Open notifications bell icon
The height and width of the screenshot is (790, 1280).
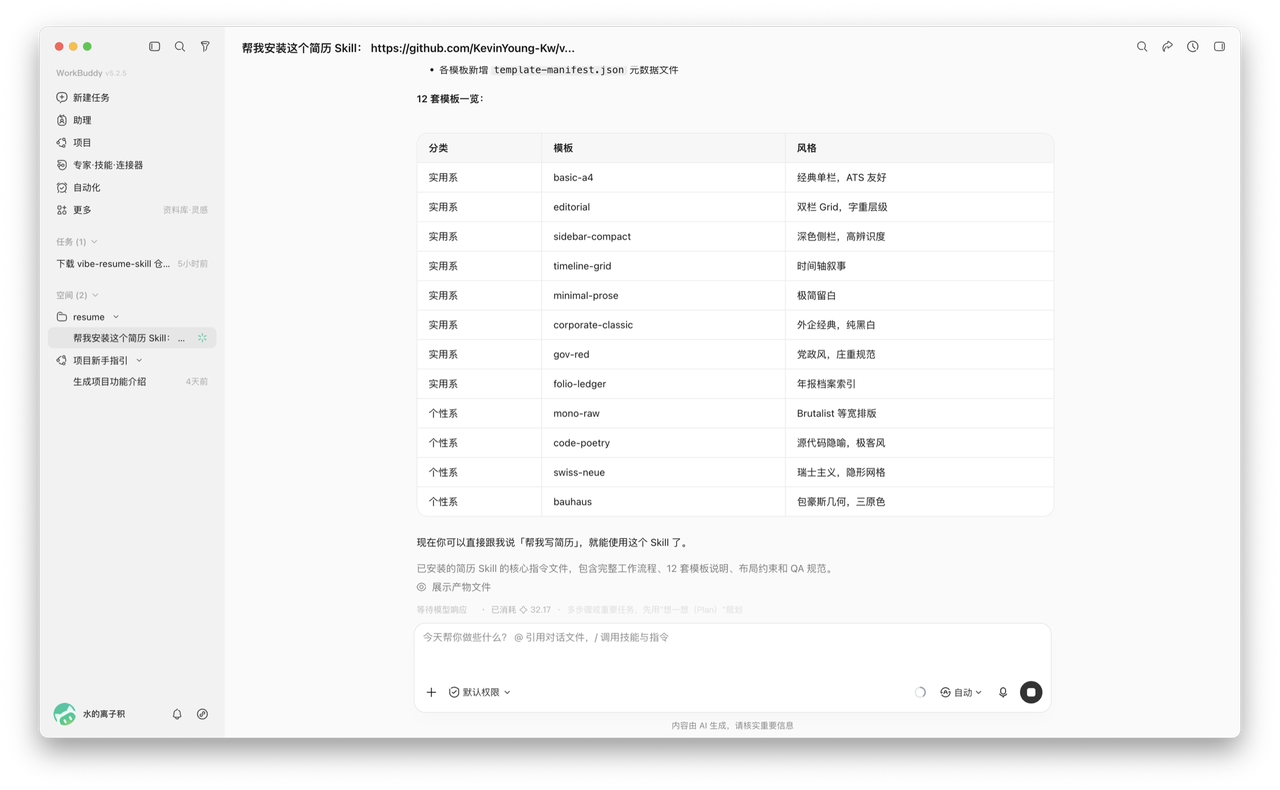pos(177,714)
